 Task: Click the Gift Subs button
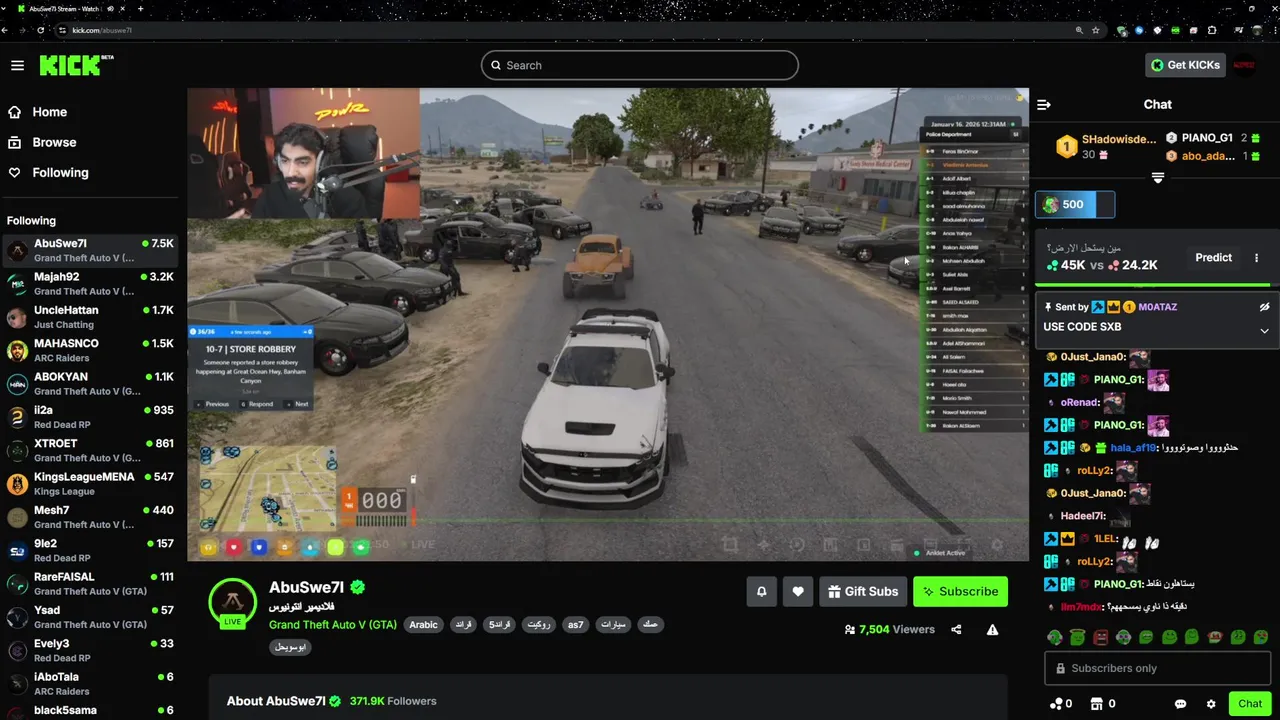pos(862,591)
